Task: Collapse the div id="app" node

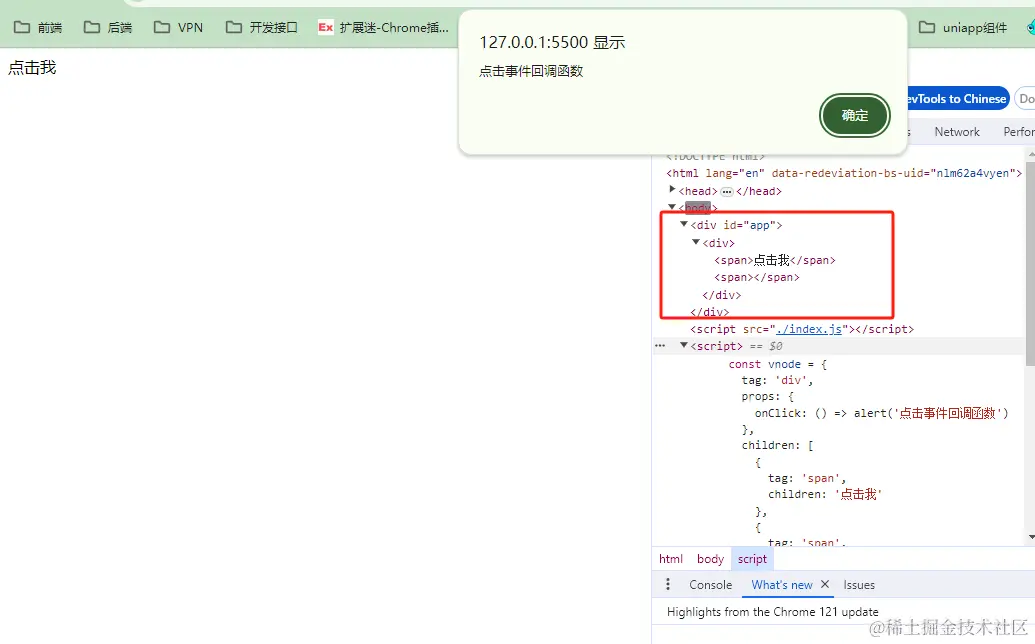Action: pyautogui.click(x=684, y=224)
